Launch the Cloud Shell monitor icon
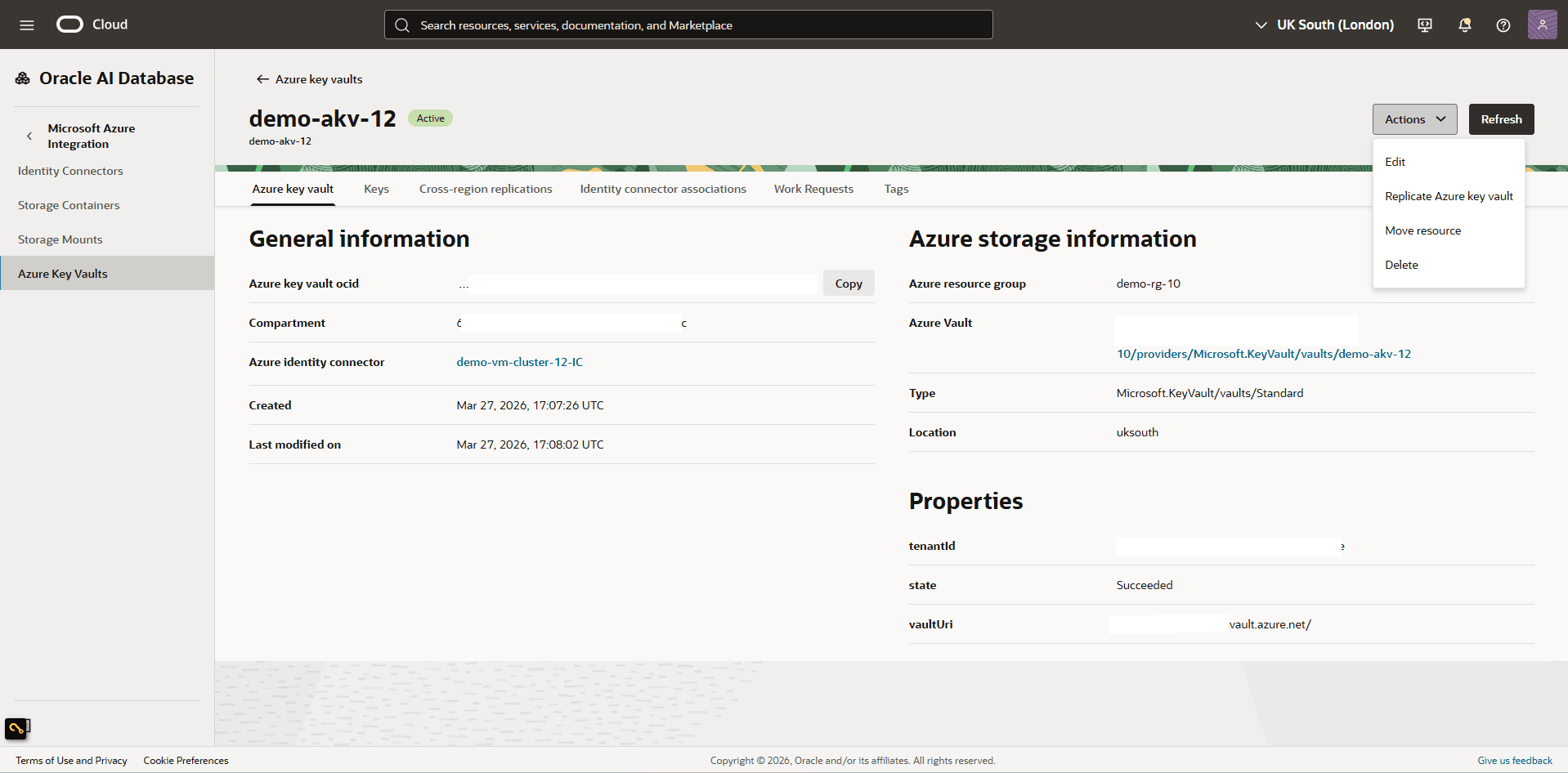Image resolution: width=1568 pixels, height=773 pixels. tap(1424, 25)
